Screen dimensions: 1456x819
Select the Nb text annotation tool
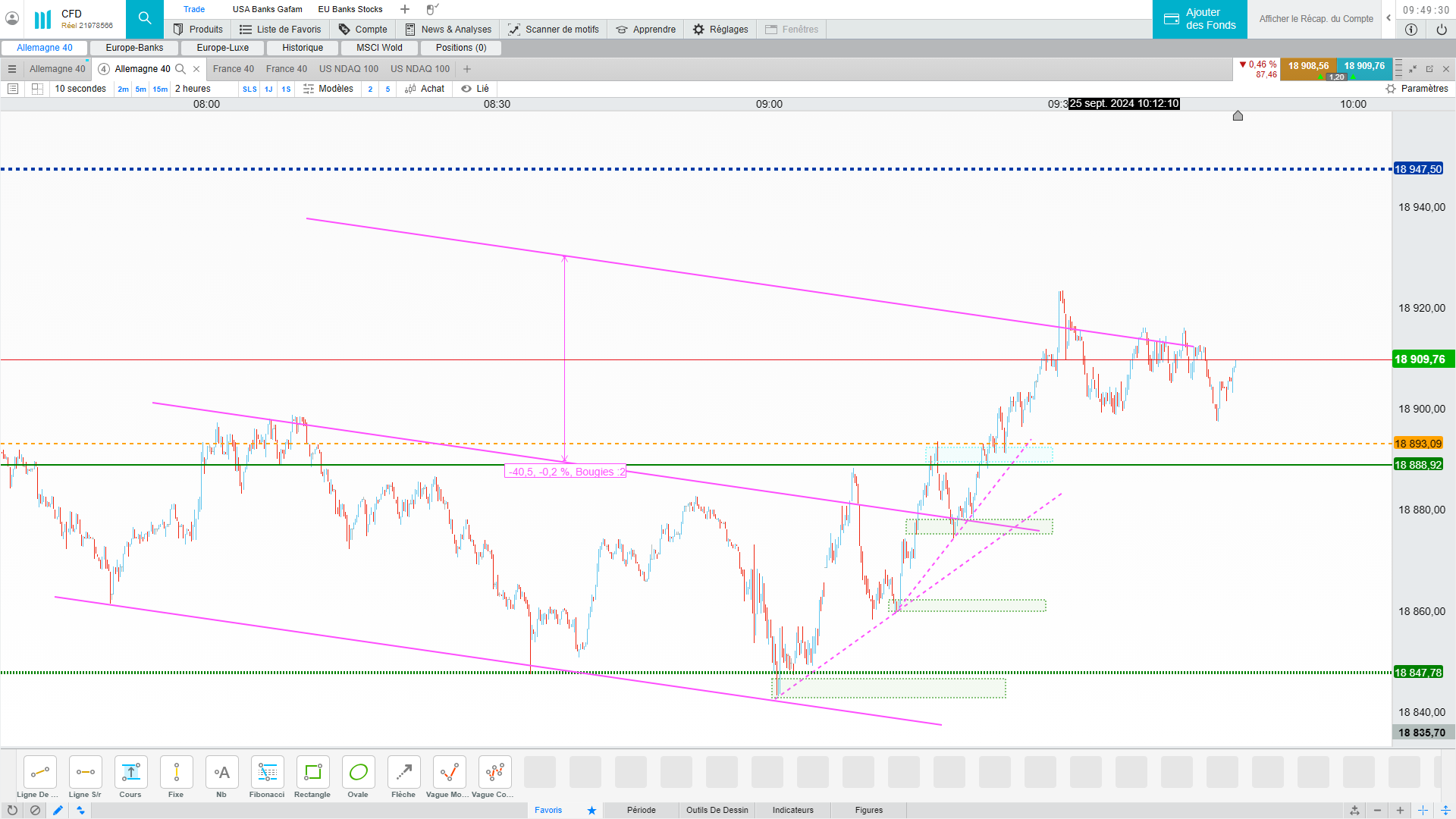221,773
